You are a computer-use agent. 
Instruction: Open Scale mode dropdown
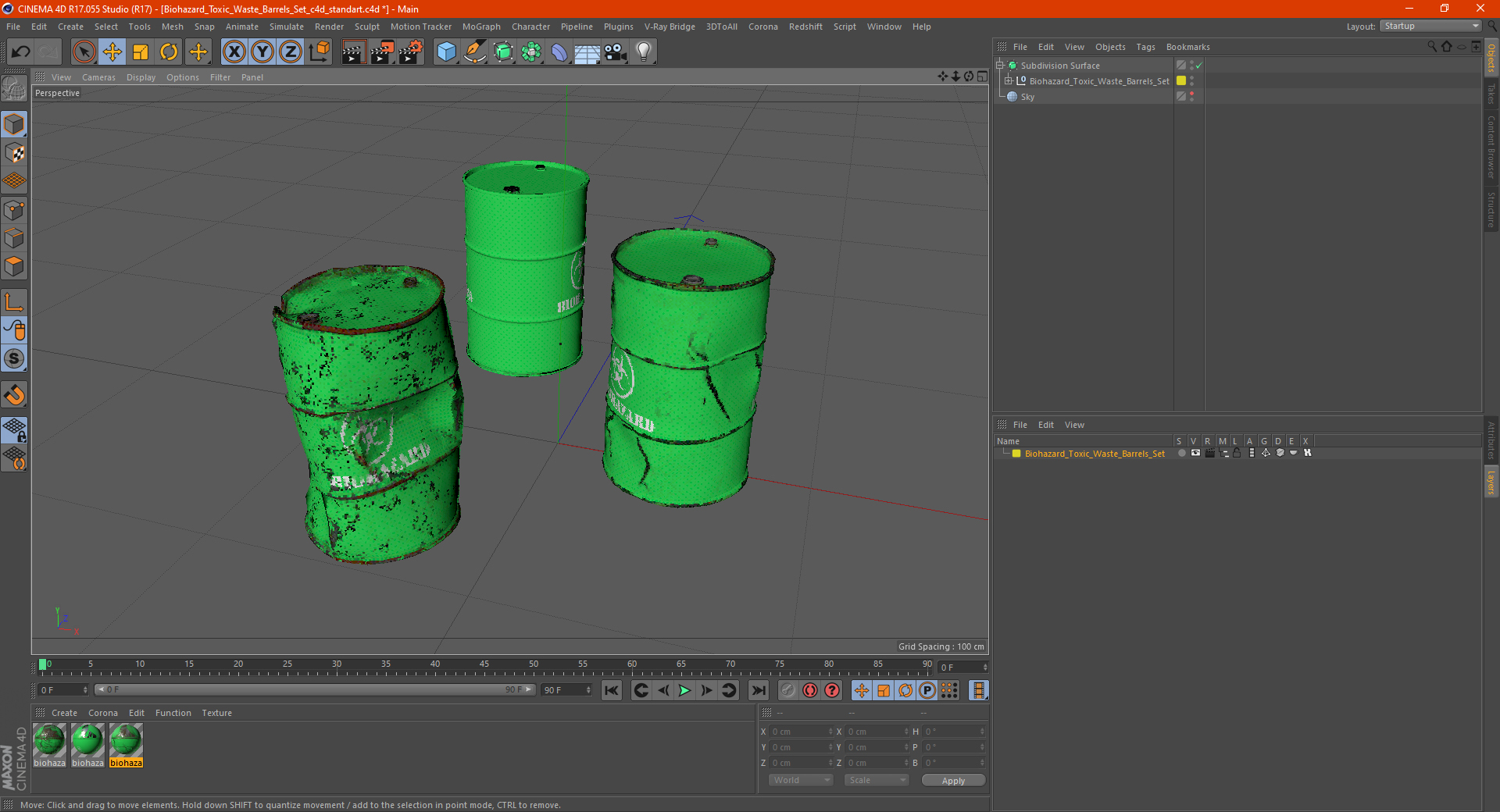pos(877,780)
